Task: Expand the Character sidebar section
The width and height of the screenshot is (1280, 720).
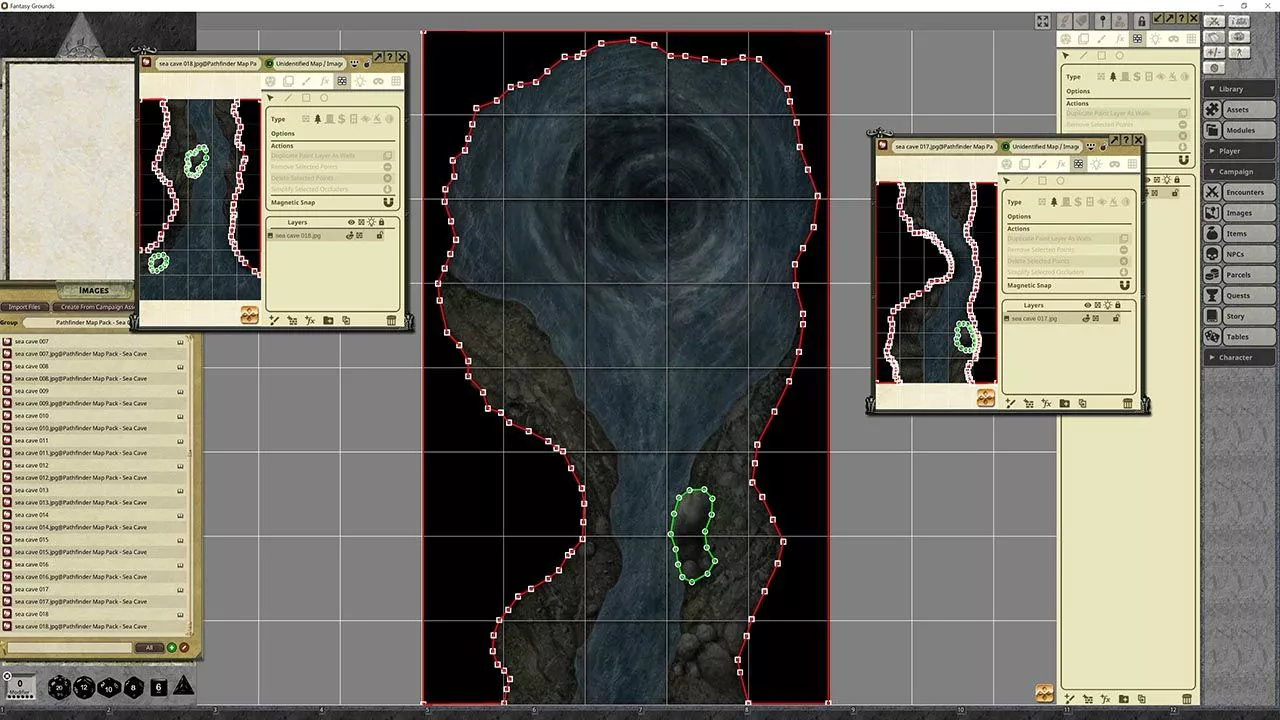Action: point(1240,357)
